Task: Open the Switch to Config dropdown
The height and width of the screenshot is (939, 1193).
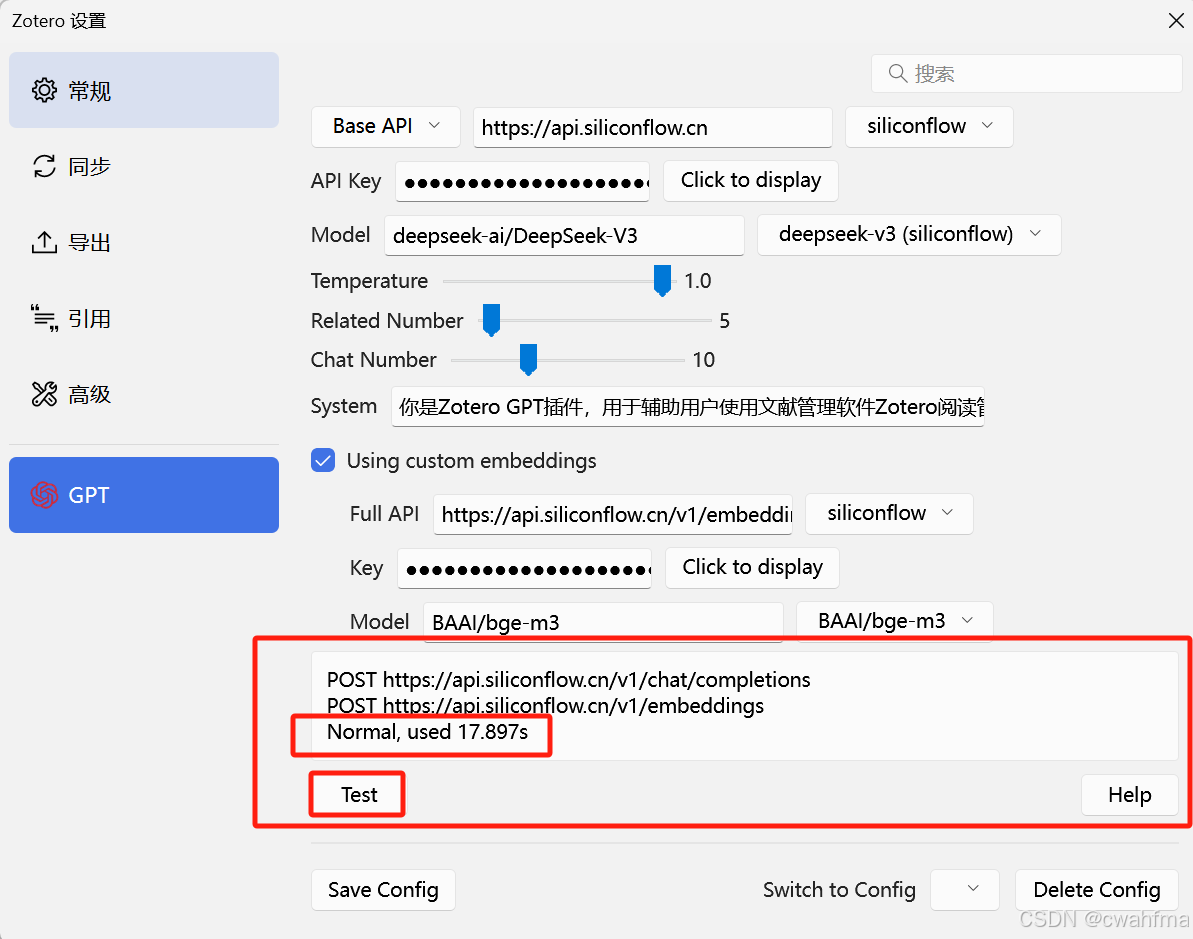Action: point(964,890)
